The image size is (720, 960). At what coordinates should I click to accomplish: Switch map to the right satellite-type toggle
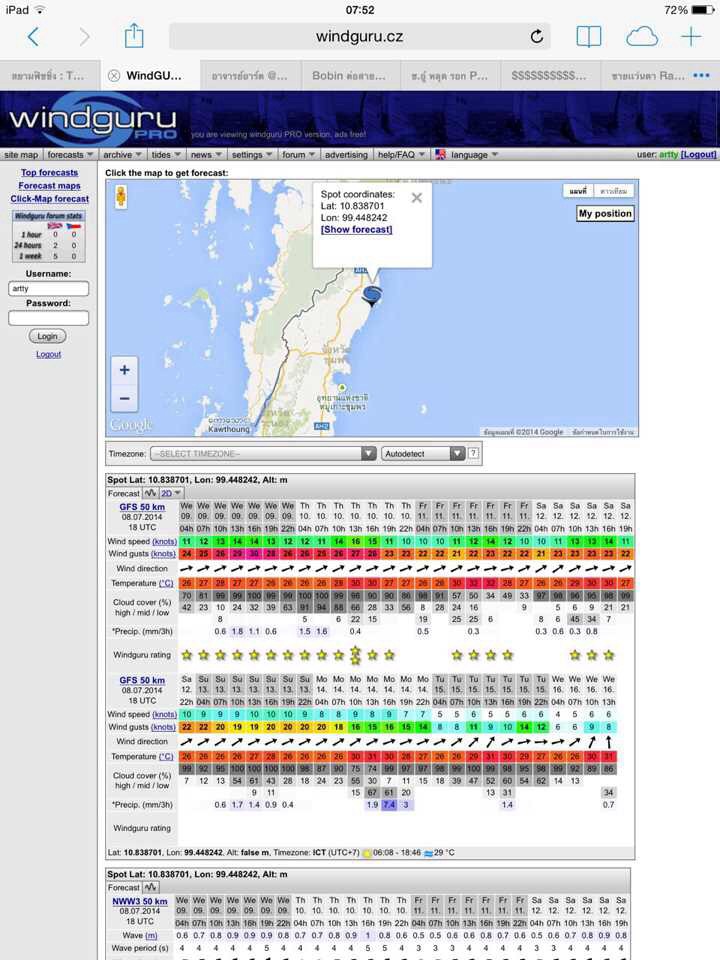click(614, 191)
